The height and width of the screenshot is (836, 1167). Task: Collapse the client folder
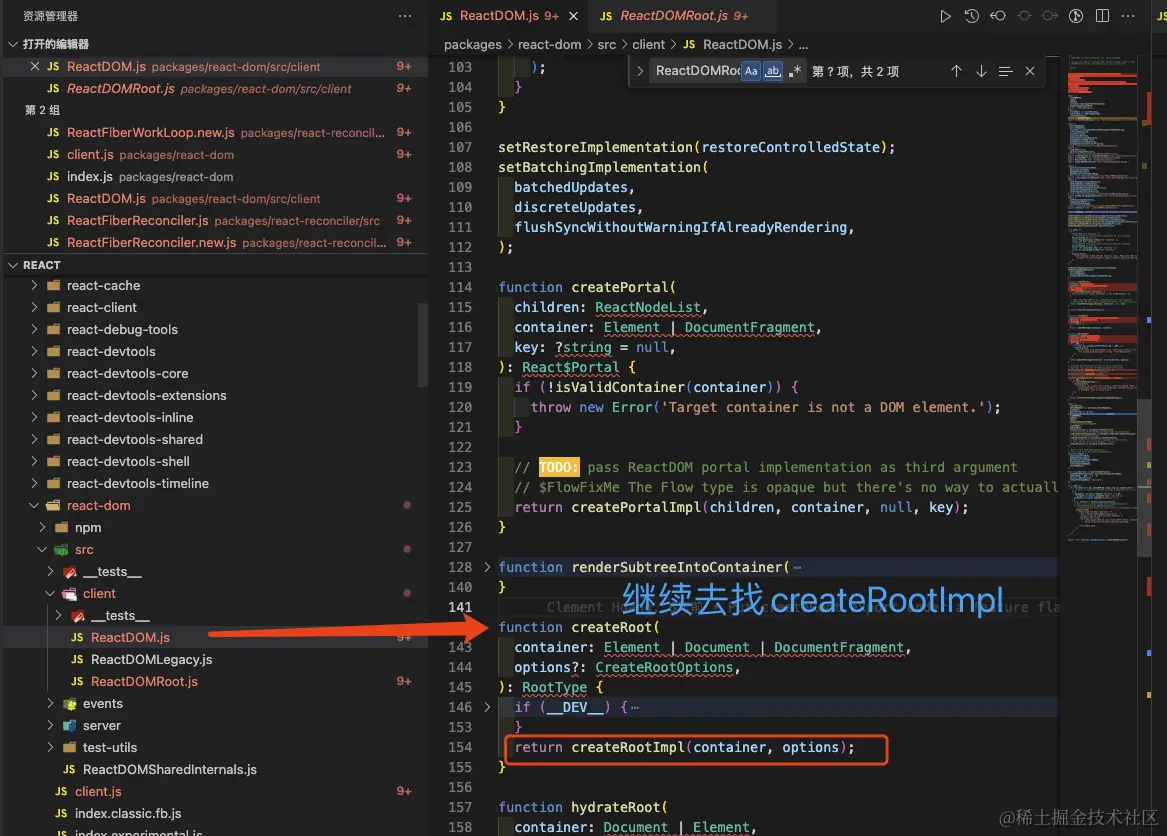tap(50, 593)
